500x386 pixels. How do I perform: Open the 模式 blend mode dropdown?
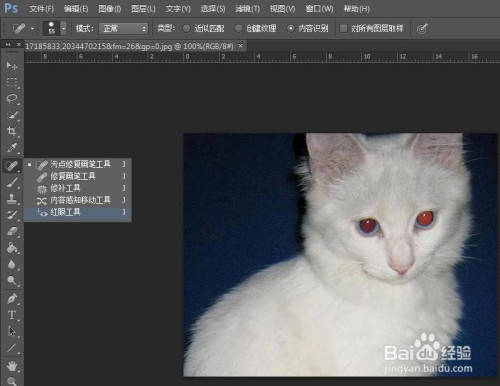(123, 29)
